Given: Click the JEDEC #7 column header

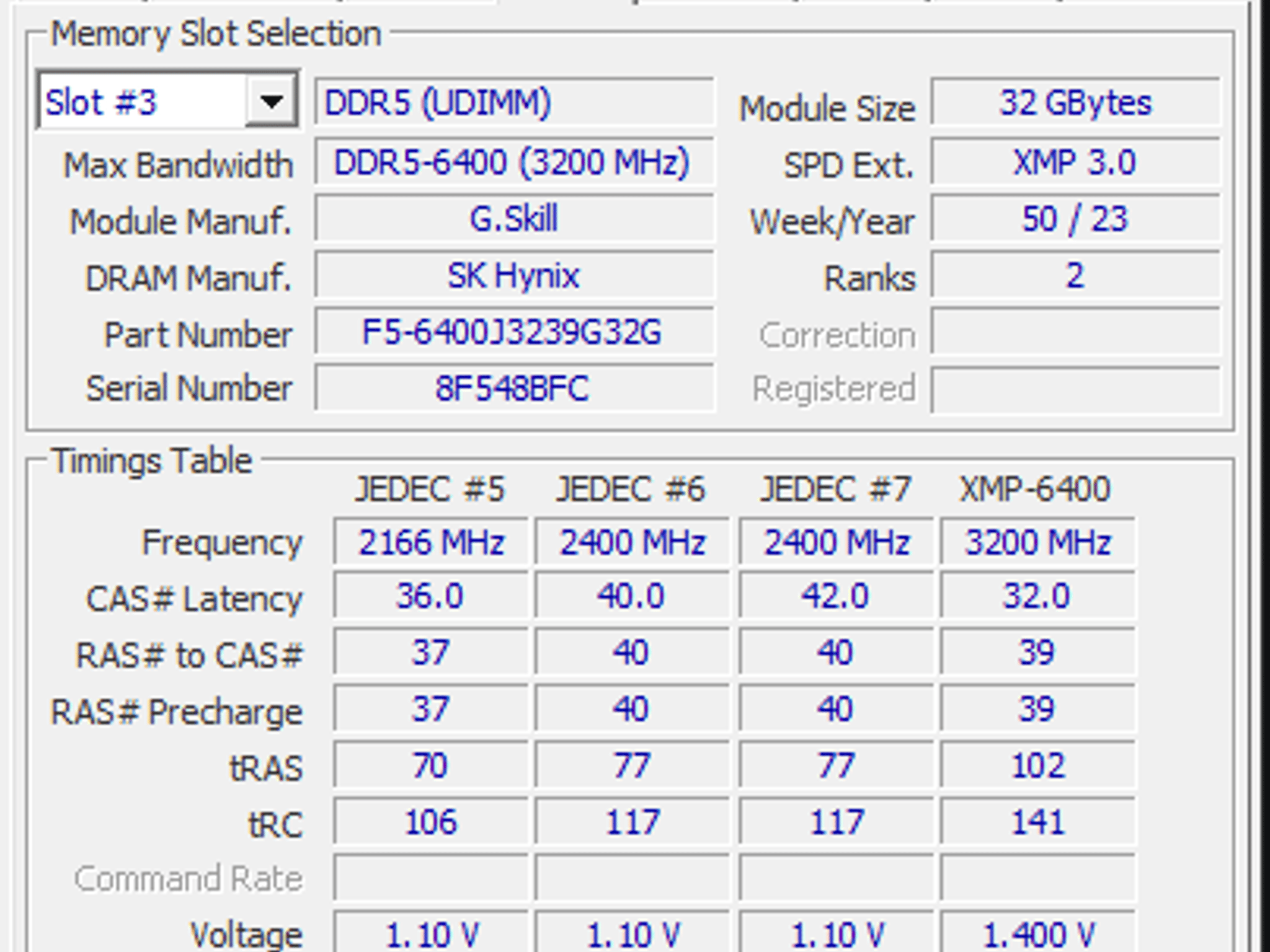Looking at the screenshot, I should pyautogui.click(x=835, y=489).
